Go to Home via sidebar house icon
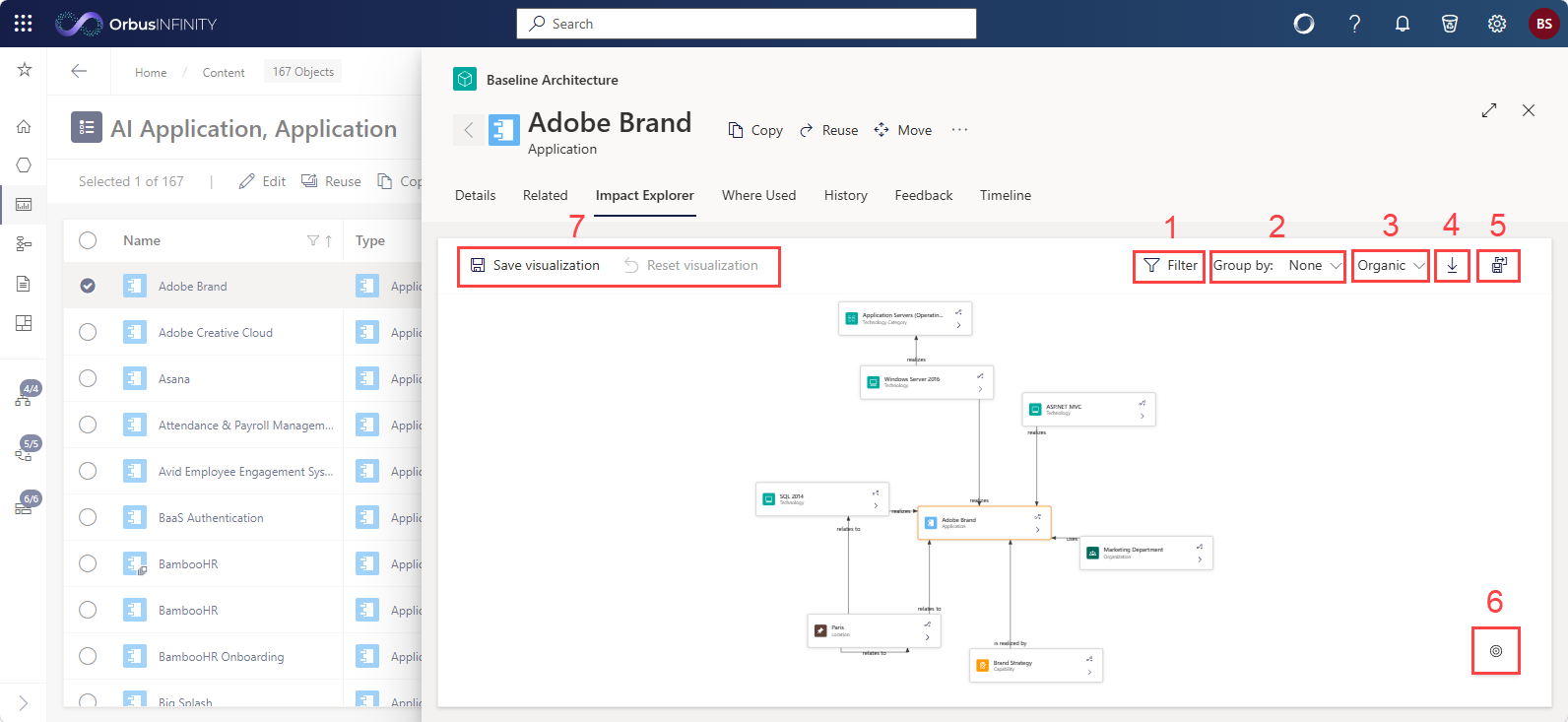 (24, 126)
